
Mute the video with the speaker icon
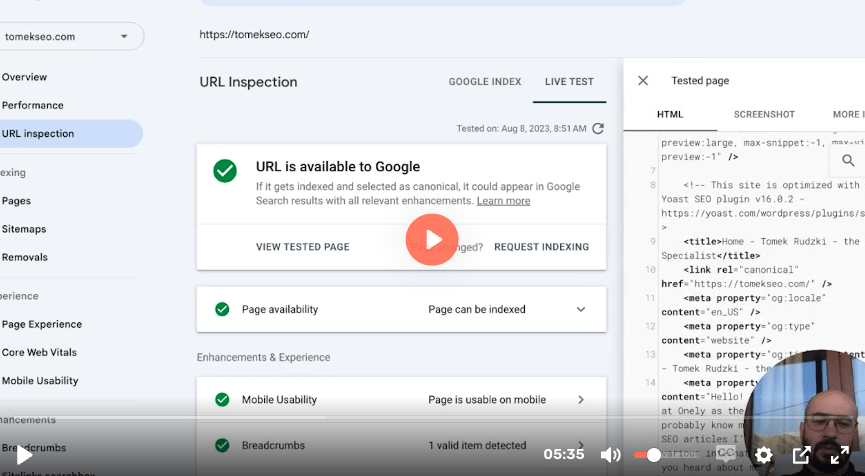[610, 455]
